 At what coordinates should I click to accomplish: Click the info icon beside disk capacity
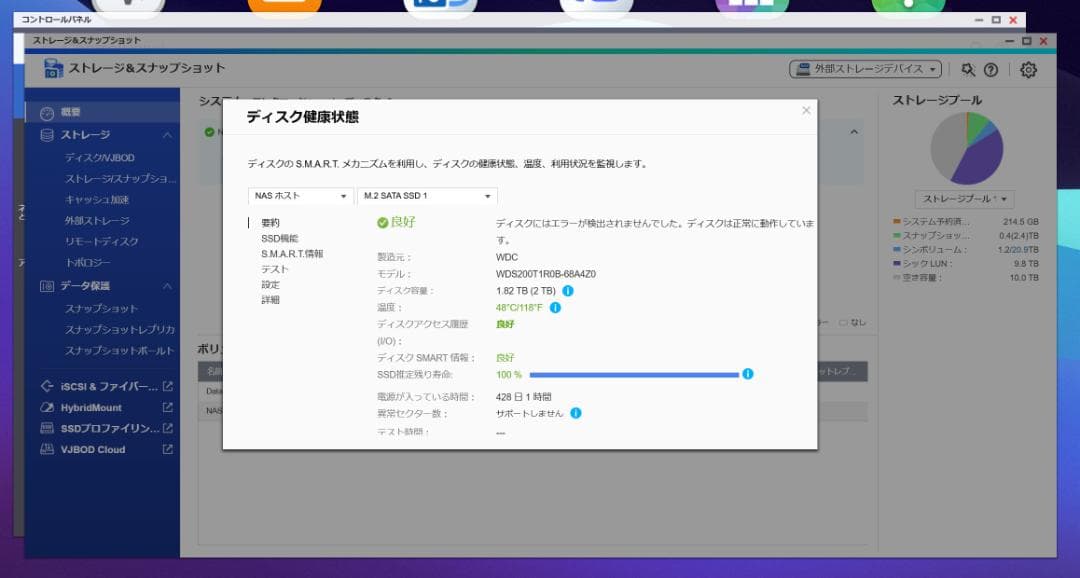(568, 291)
